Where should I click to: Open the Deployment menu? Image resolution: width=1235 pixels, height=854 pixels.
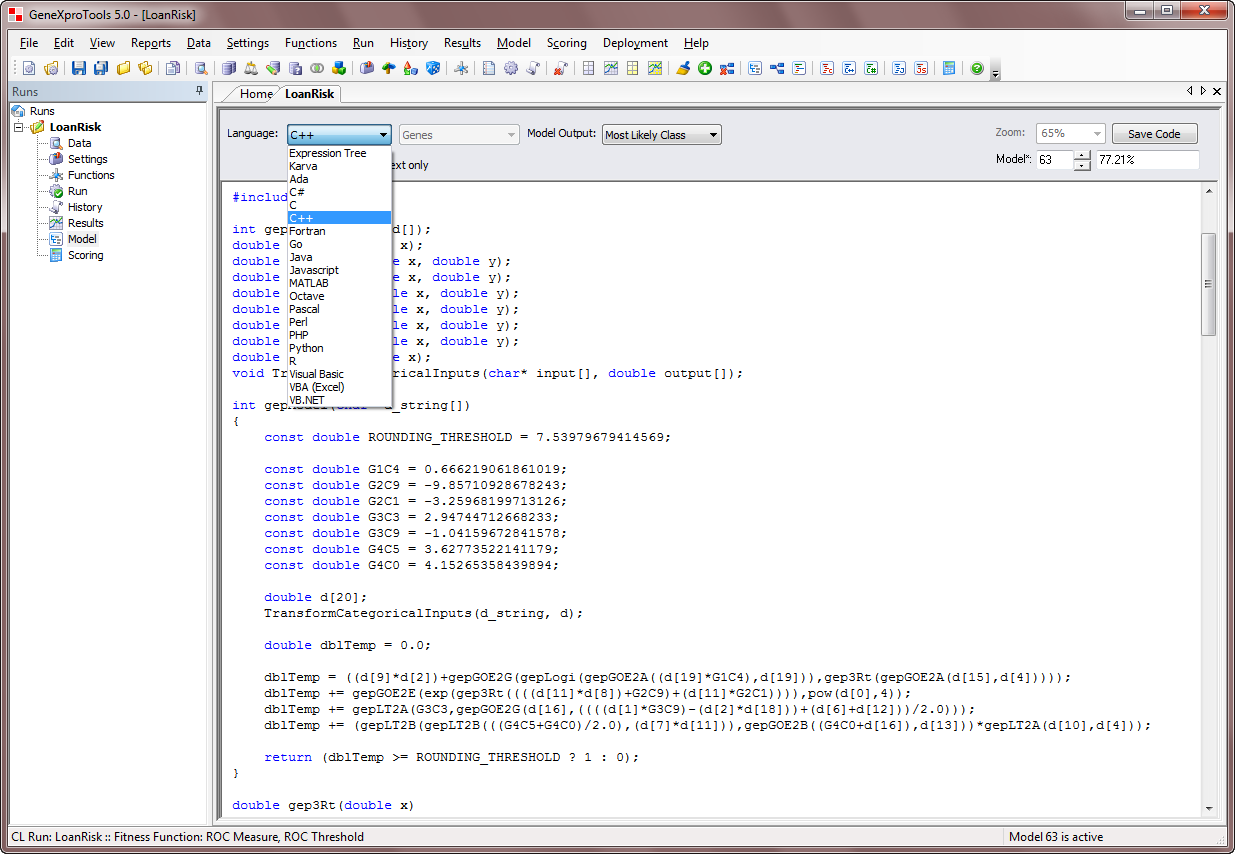pos(635,43)
